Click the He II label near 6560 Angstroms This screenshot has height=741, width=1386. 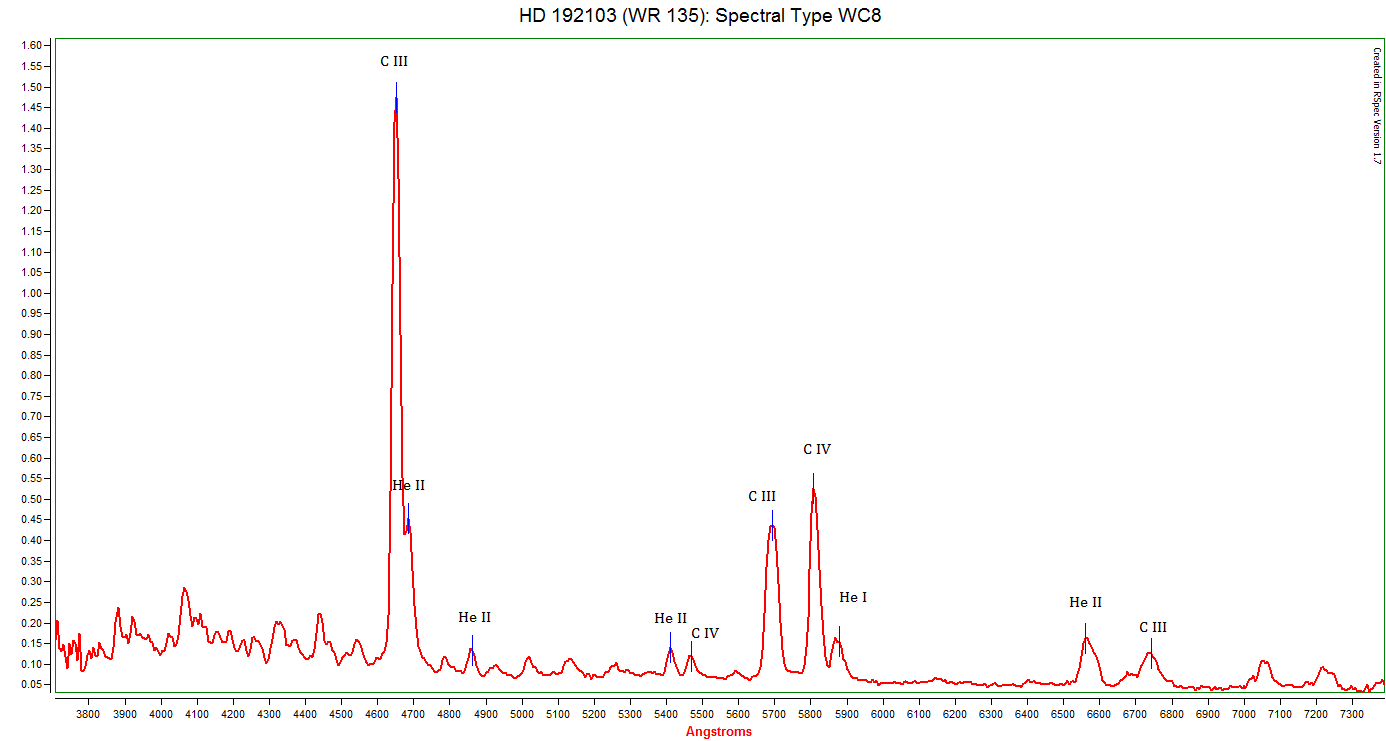[1086, 603]
